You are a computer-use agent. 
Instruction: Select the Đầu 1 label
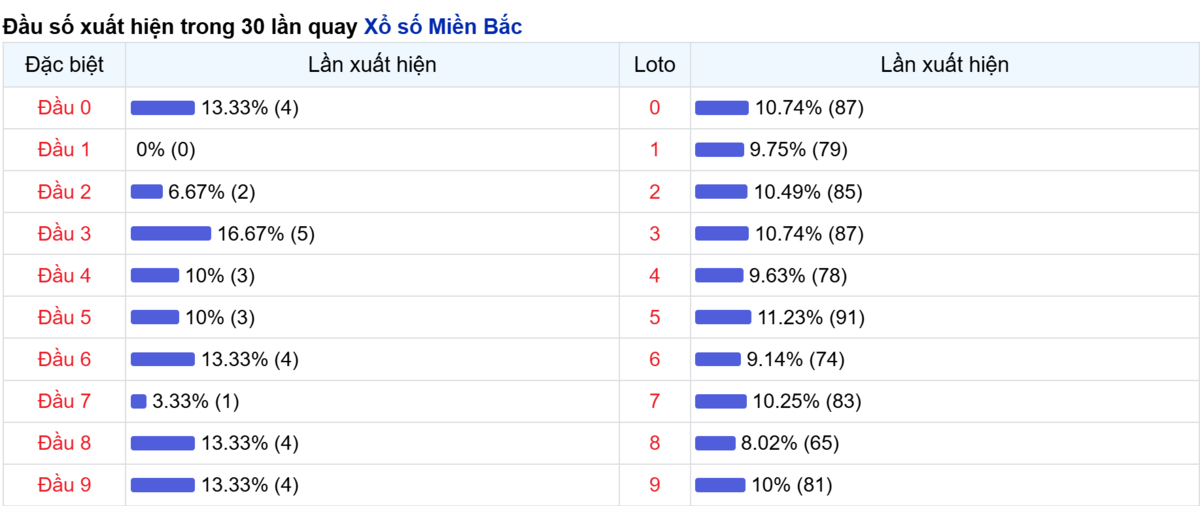click(x=64, y=150)
